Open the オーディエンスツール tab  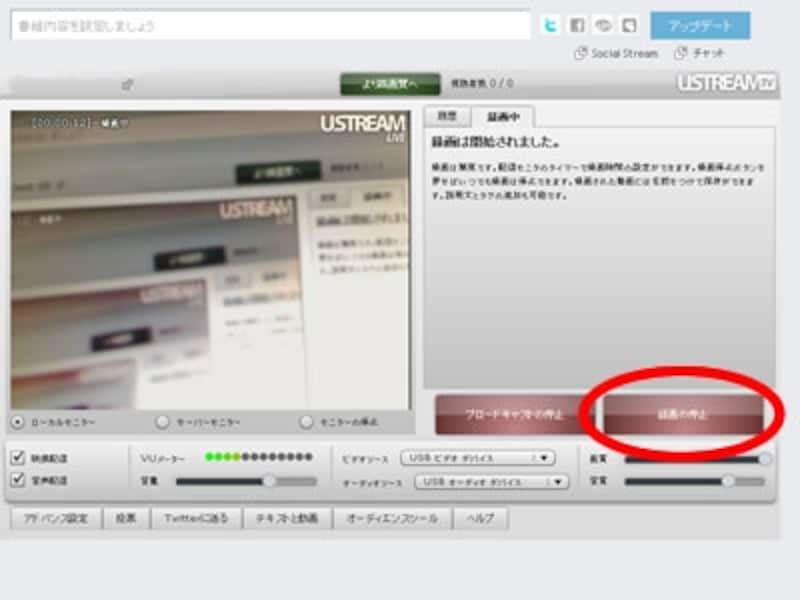pyautogui.click(x=392, y=519)
